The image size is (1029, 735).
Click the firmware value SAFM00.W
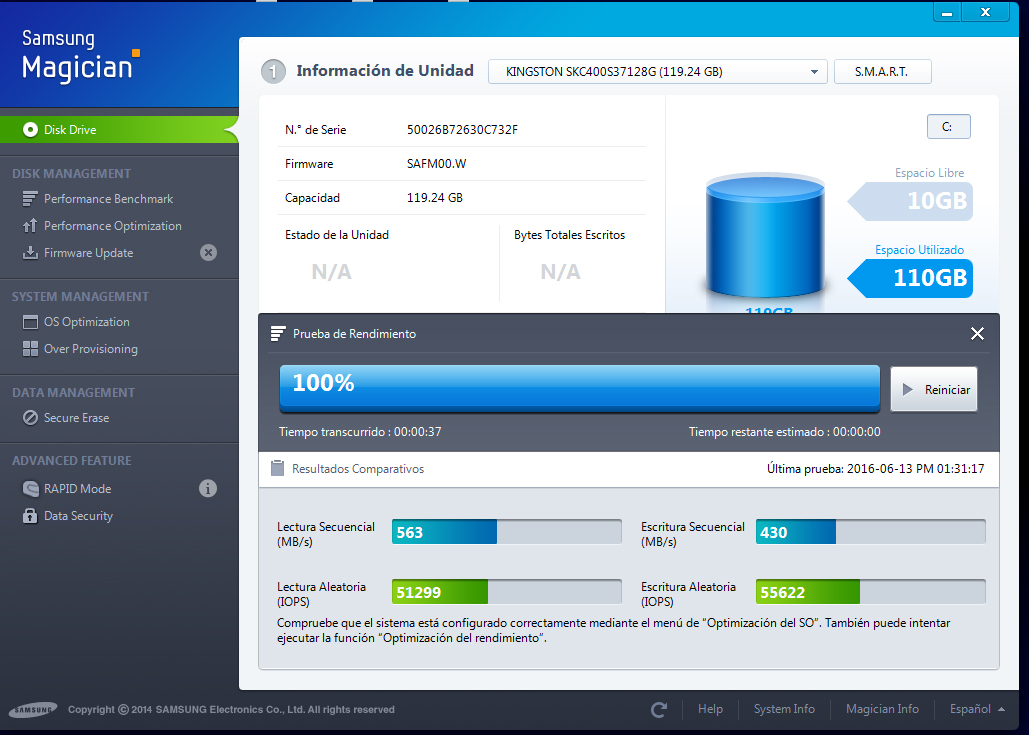[436, 164]
